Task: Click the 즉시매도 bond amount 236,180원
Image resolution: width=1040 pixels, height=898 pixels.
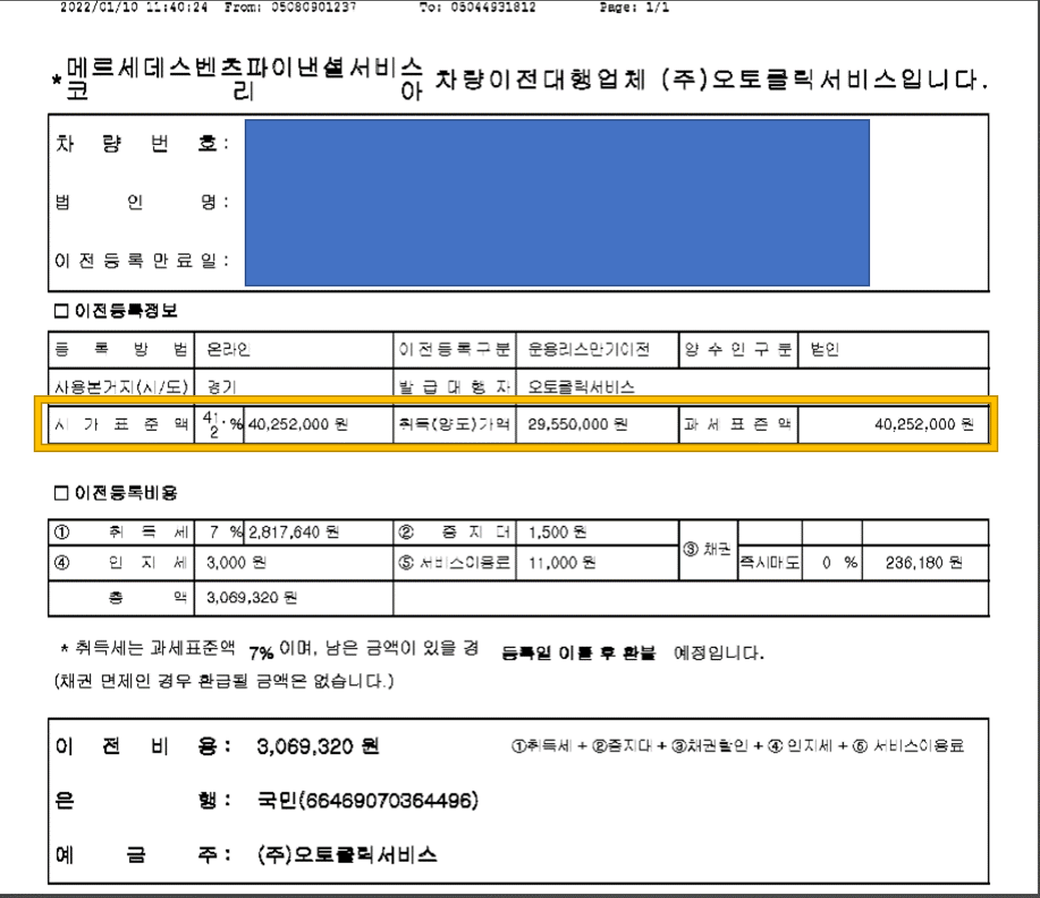Action: (923, 563)
